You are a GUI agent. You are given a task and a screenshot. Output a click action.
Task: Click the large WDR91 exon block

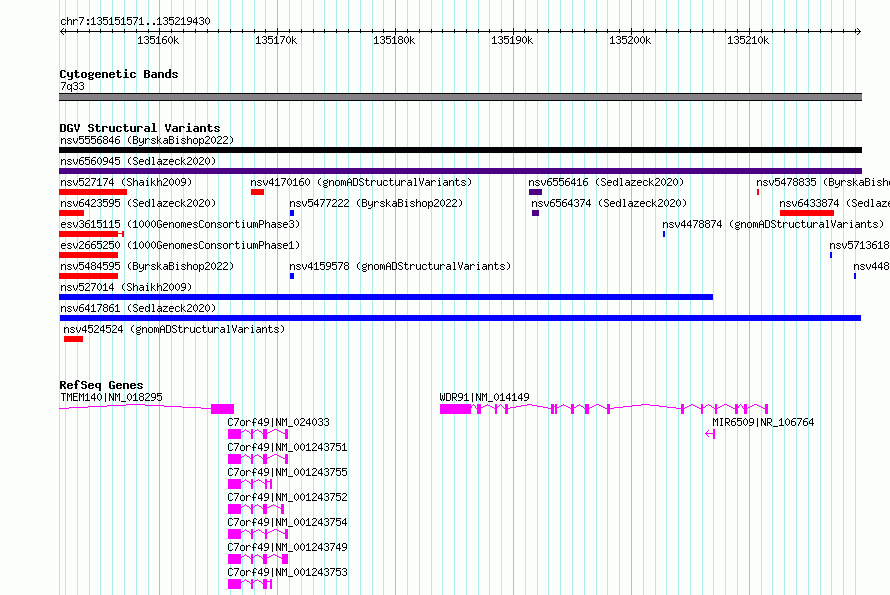455,409
